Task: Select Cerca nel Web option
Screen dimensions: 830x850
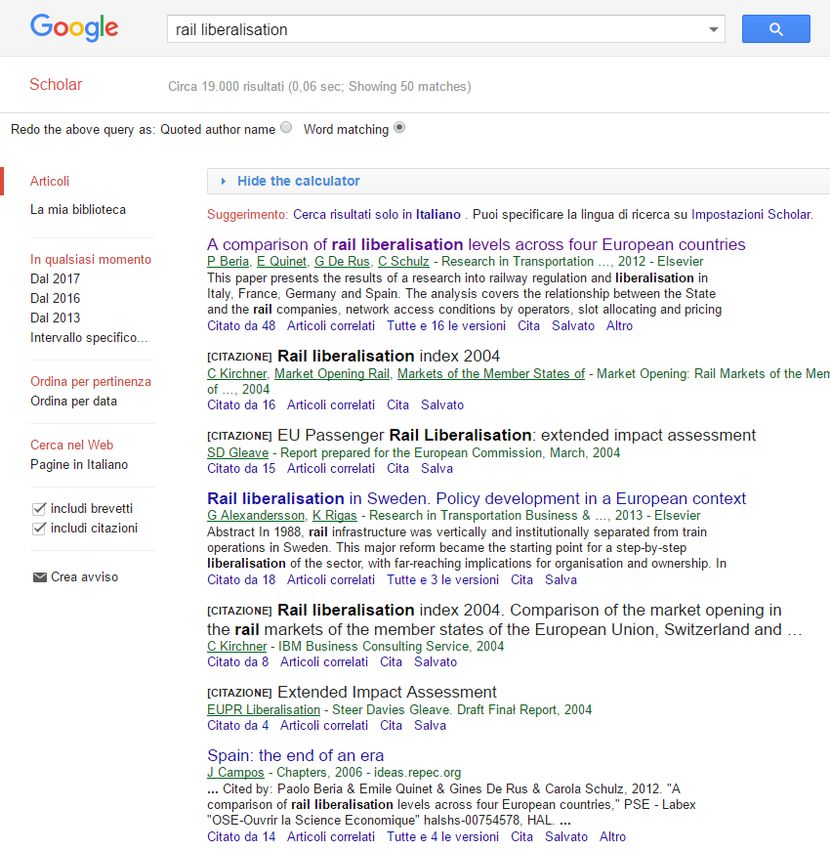Action: pos(72,445)
